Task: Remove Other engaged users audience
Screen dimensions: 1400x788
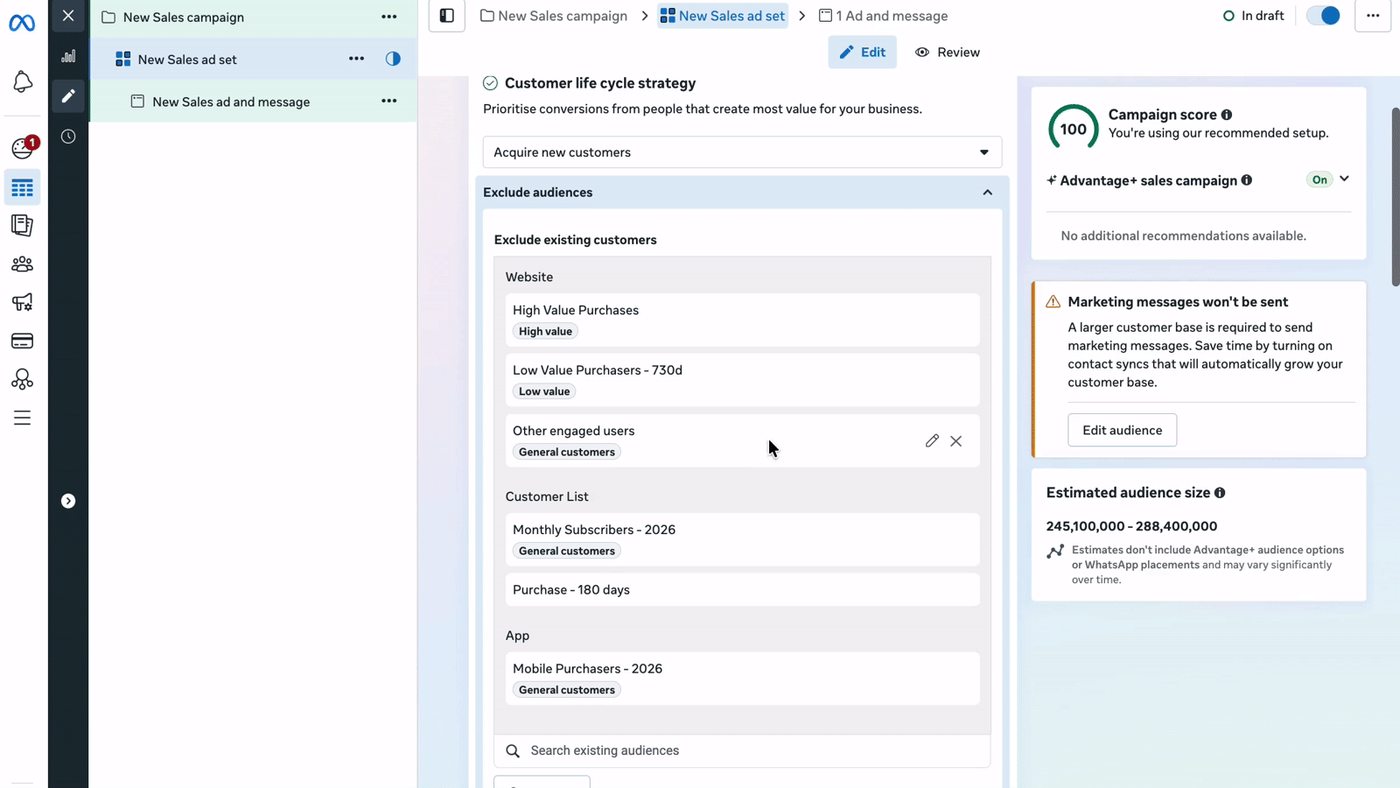Action: tap(956, 441)
